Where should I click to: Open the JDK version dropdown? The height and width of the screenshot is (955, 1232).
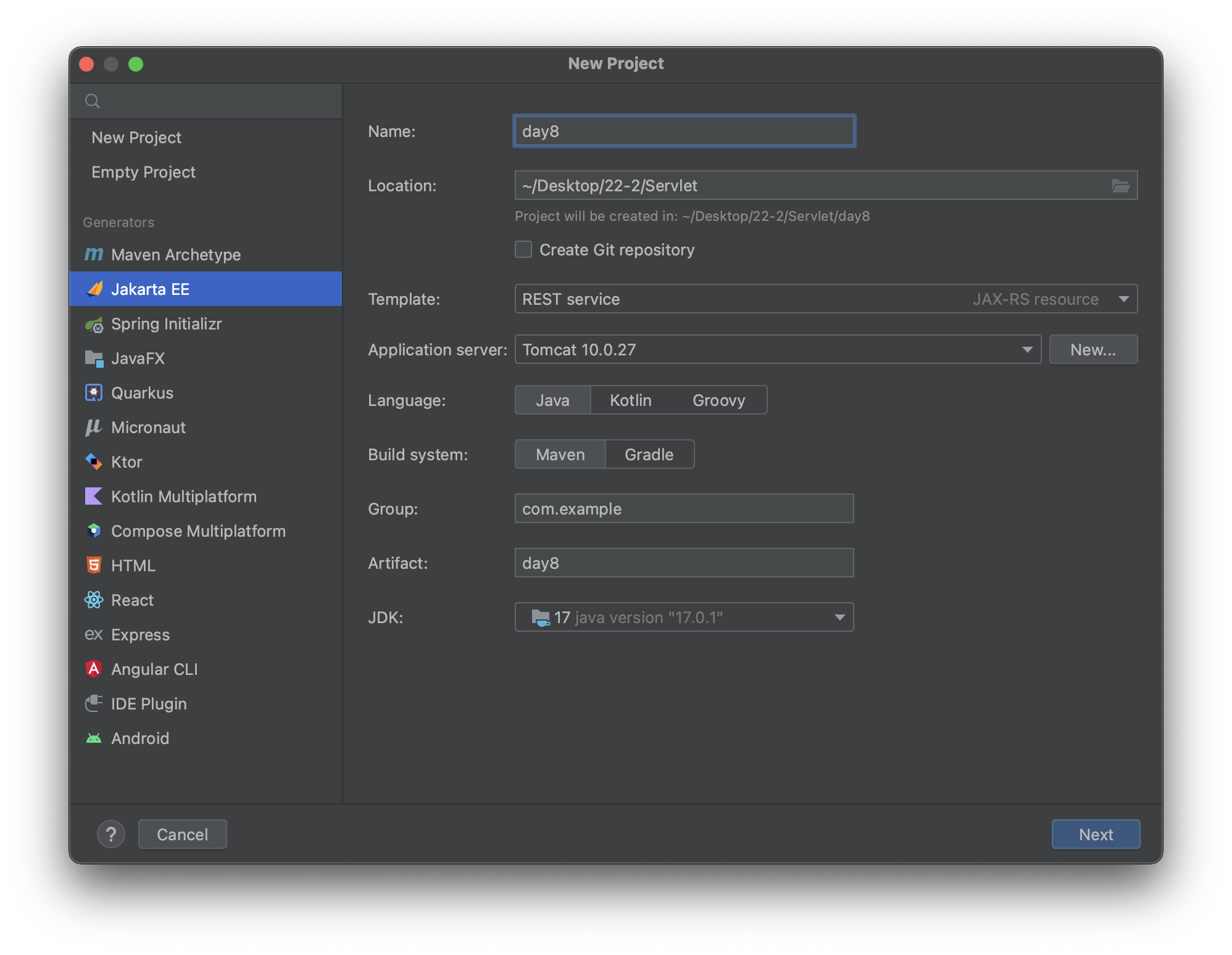[x=684, y=618]
